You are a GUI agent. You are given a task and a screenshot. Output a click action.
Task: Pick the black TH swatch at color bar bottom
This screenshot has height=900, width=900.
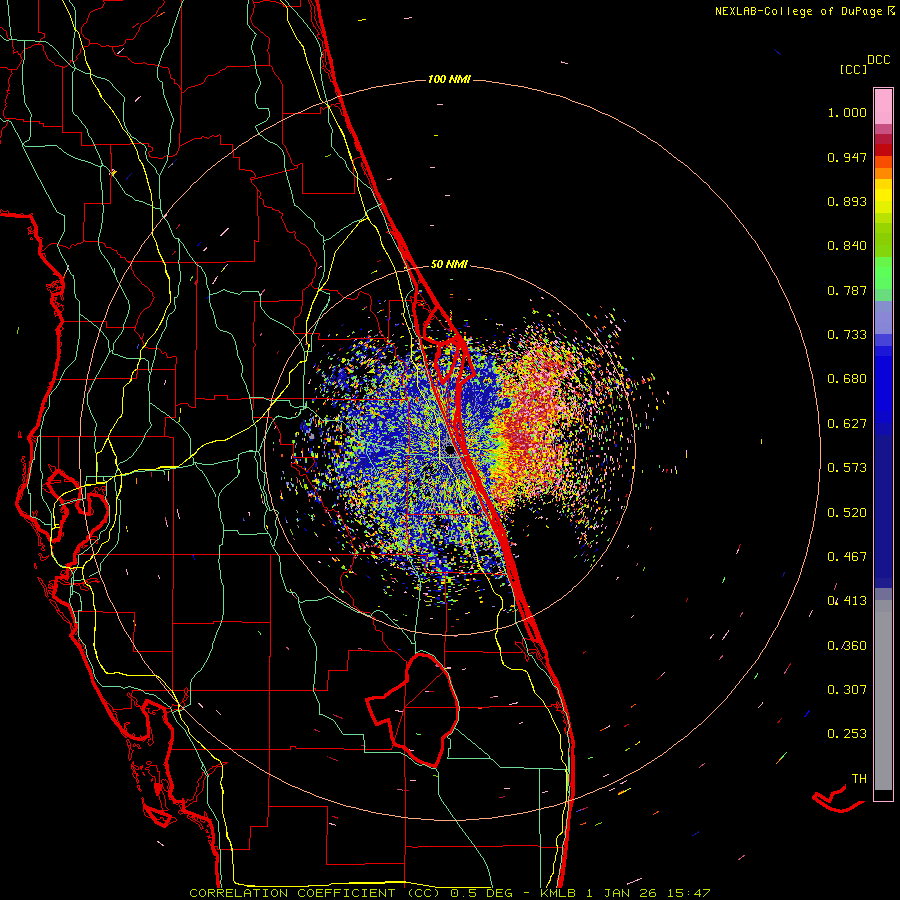(x=883, y=795)
